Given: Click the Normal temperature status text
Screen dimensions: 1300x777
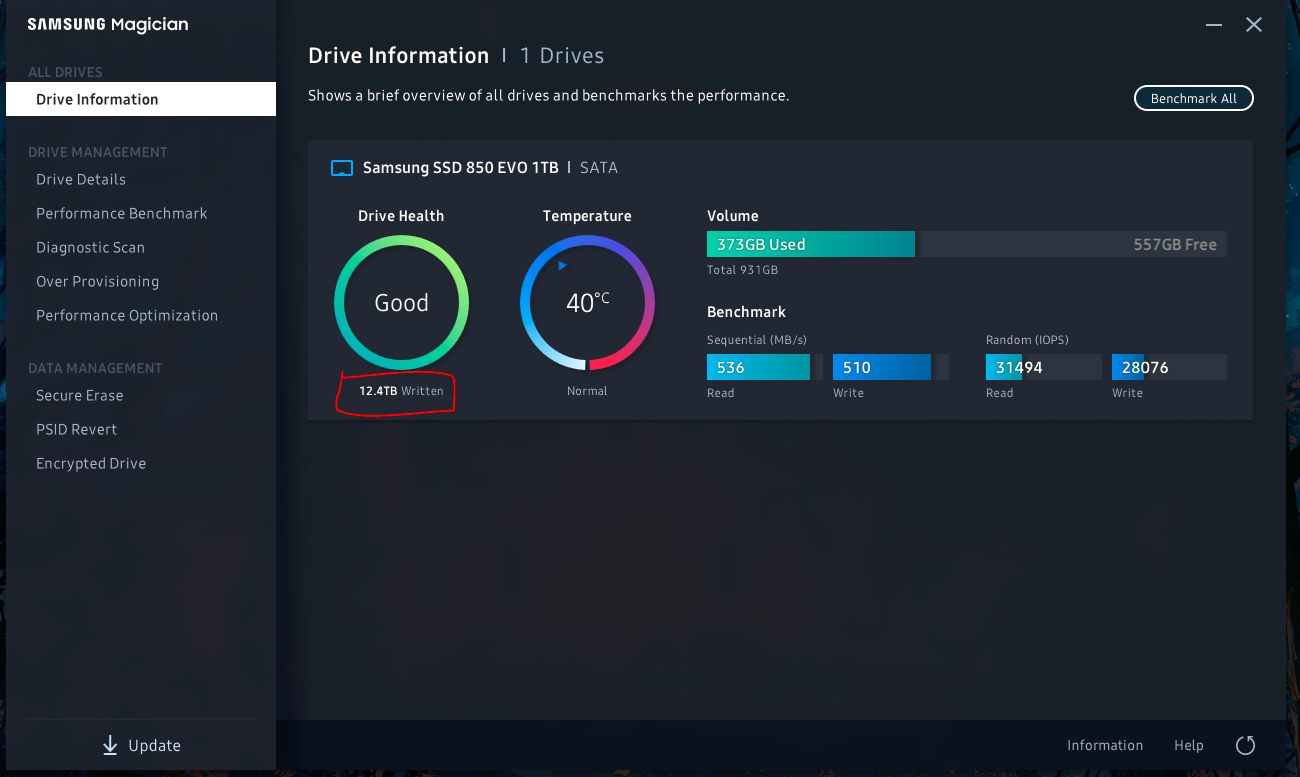Looking at the screenshot, I should (x=587, y=391).
